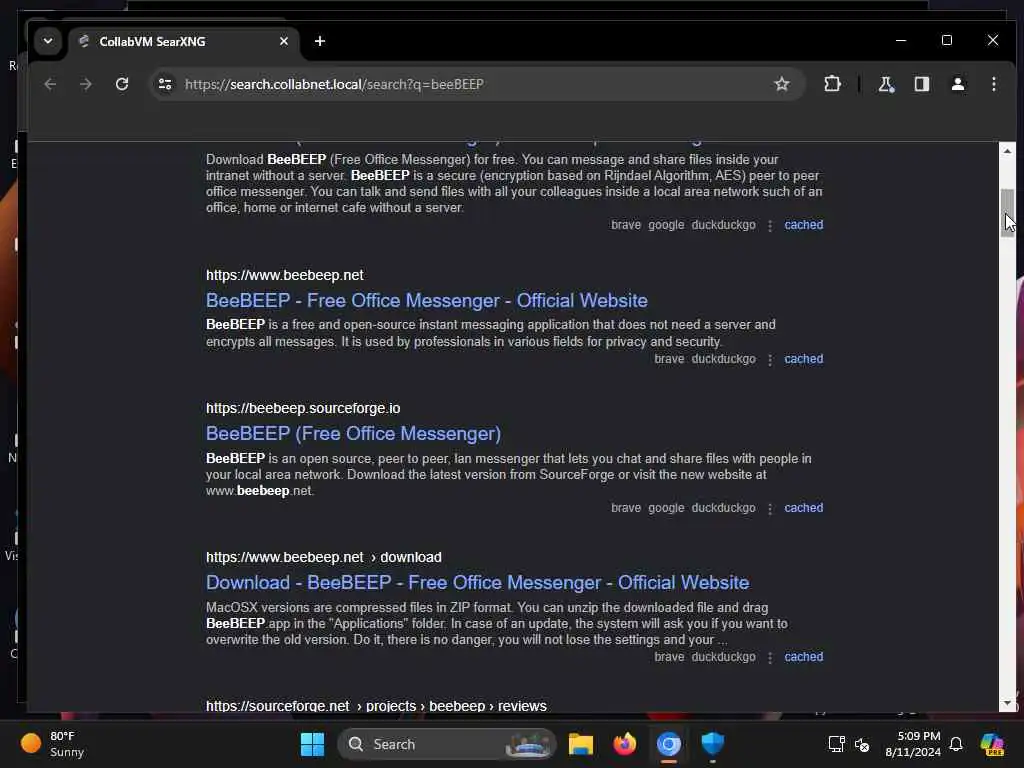
Task: Expand options dots for www.beebeep.net result
Action: click(770, 360)
